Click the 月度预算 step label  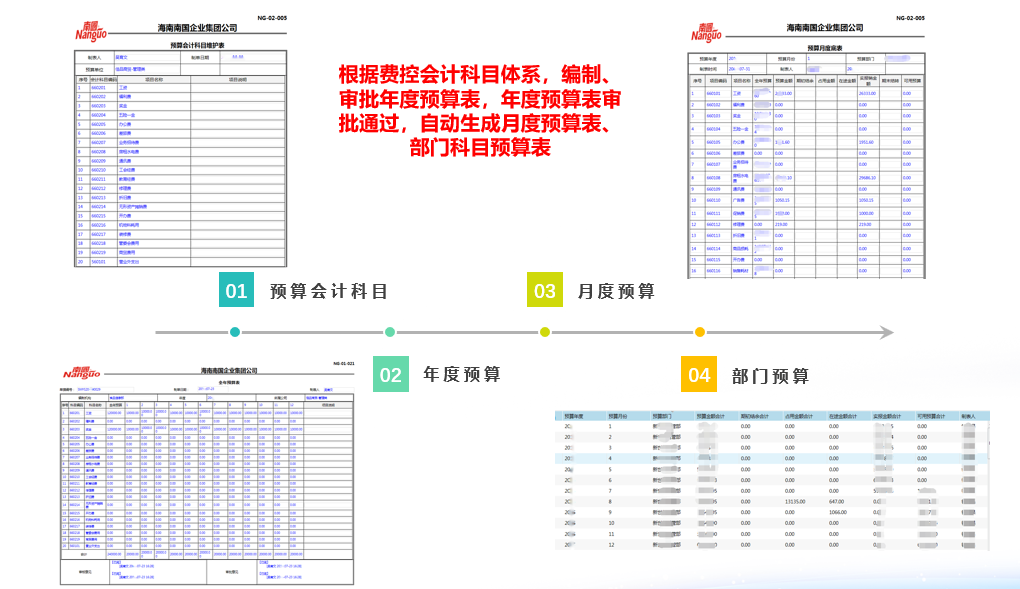[x=616, y=292]
